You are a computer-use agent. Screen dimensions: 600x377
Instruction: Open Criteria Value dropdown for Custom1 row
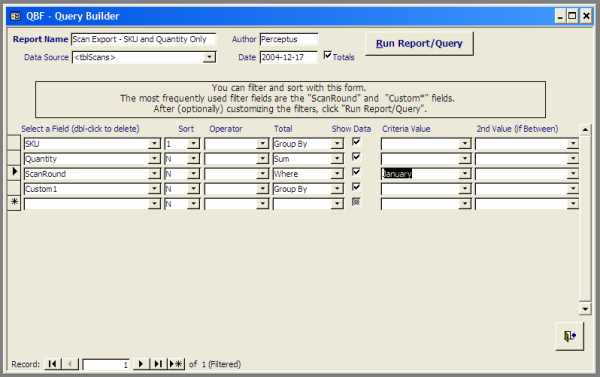pyautogui.click(x=465, y=188)
